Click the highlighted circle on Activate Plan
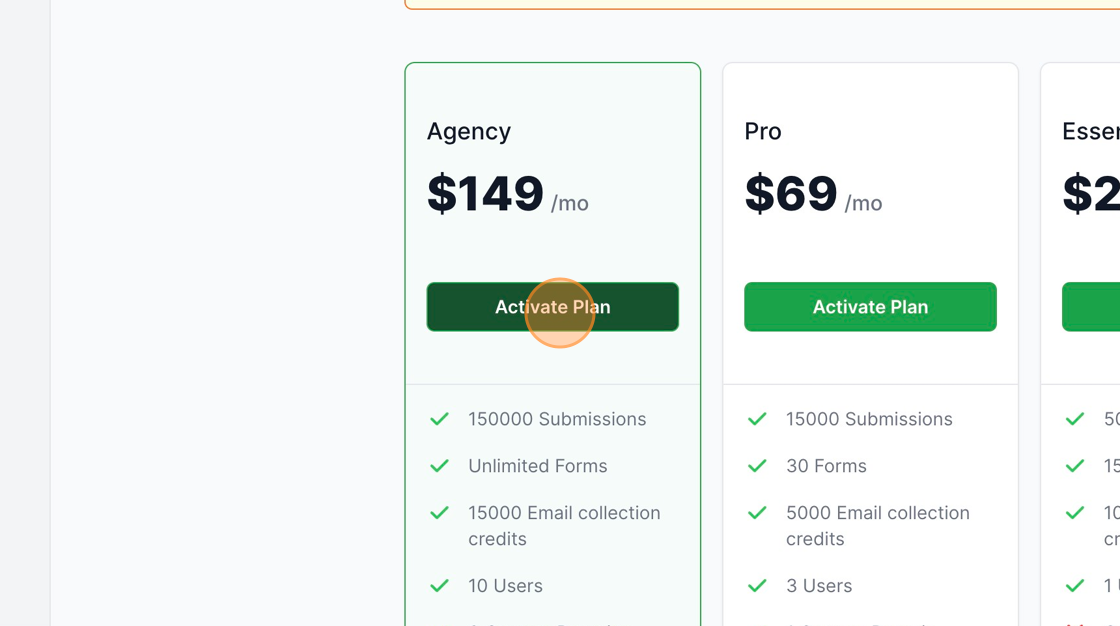The image size is (1120, 626). click(559, 313)
